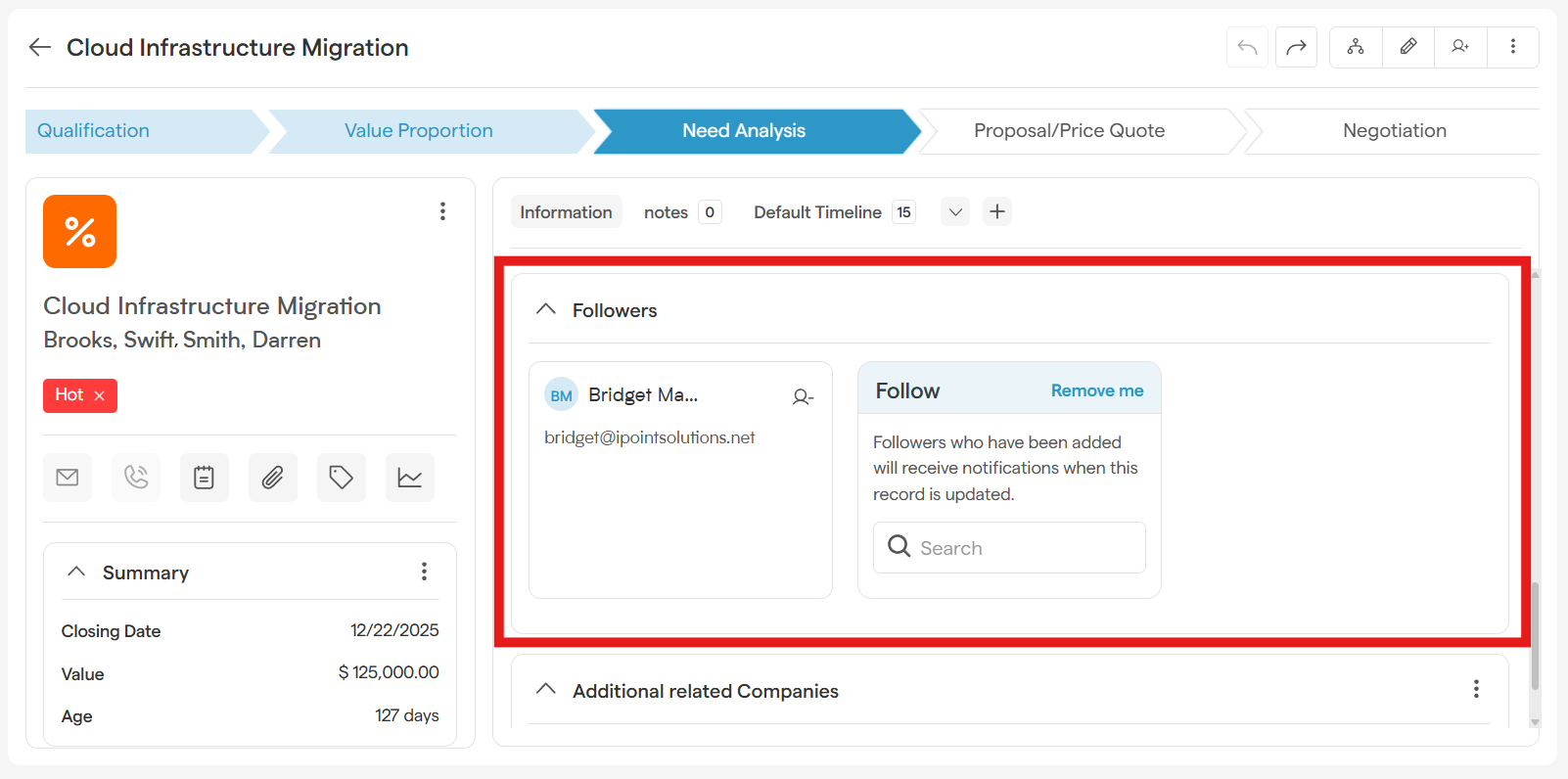Image resolution: width=1568 pixels, height=779 pixels.
Task: Click the tag icon
Action: click(x=342, y=478)
